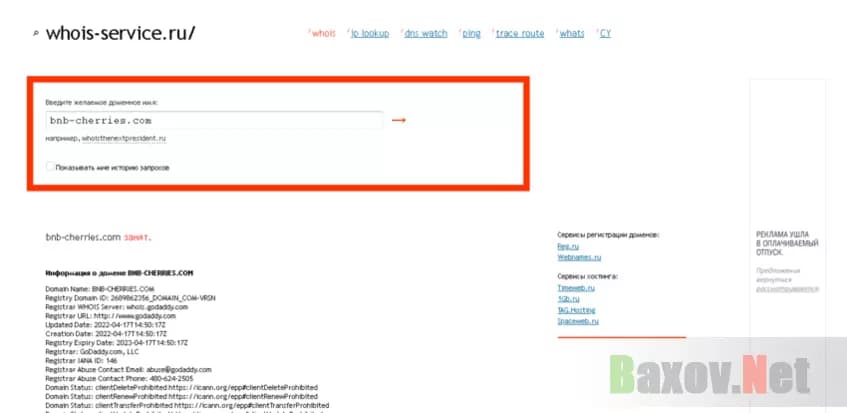Click the small magnifier icon beside site title
Viewport: 847px width, 413px height.
pos(36,34)
